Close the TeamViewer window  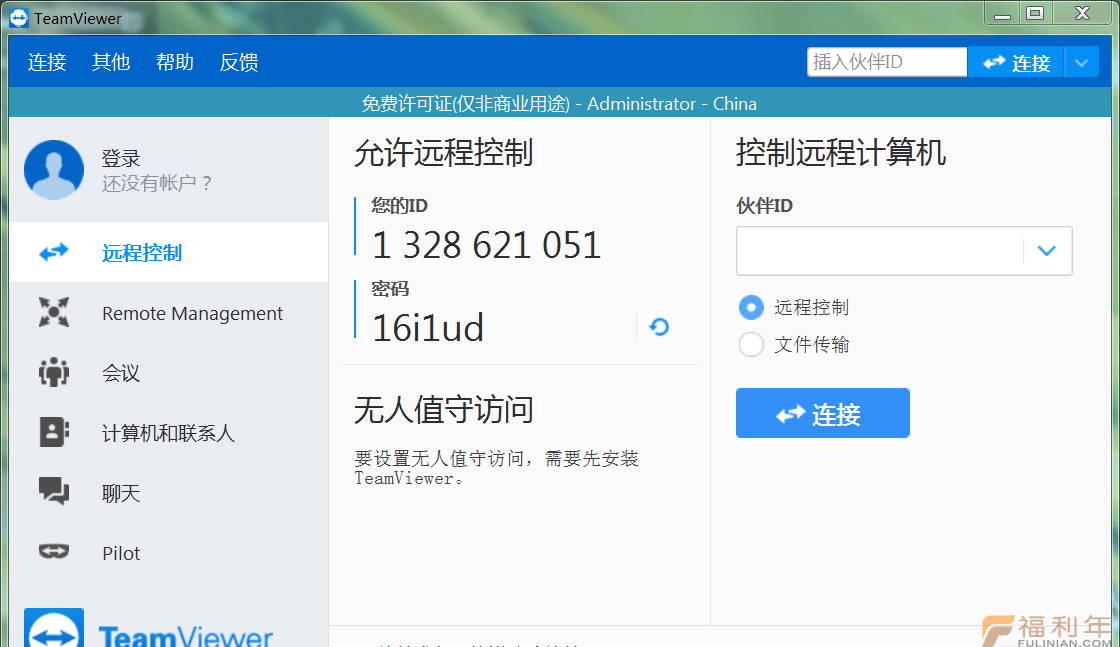1082,14
